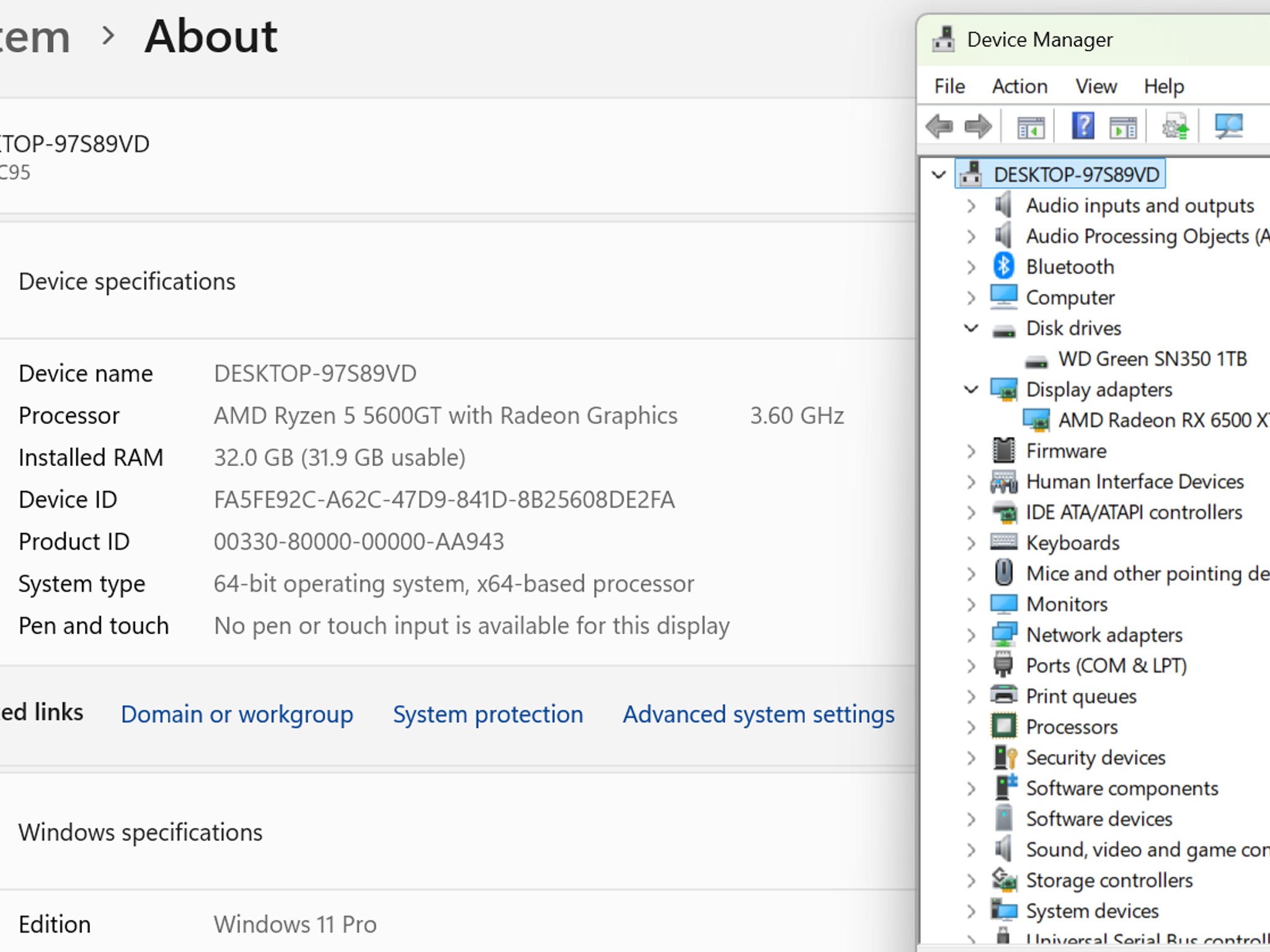Click Device specifications section header

(127, 281)
